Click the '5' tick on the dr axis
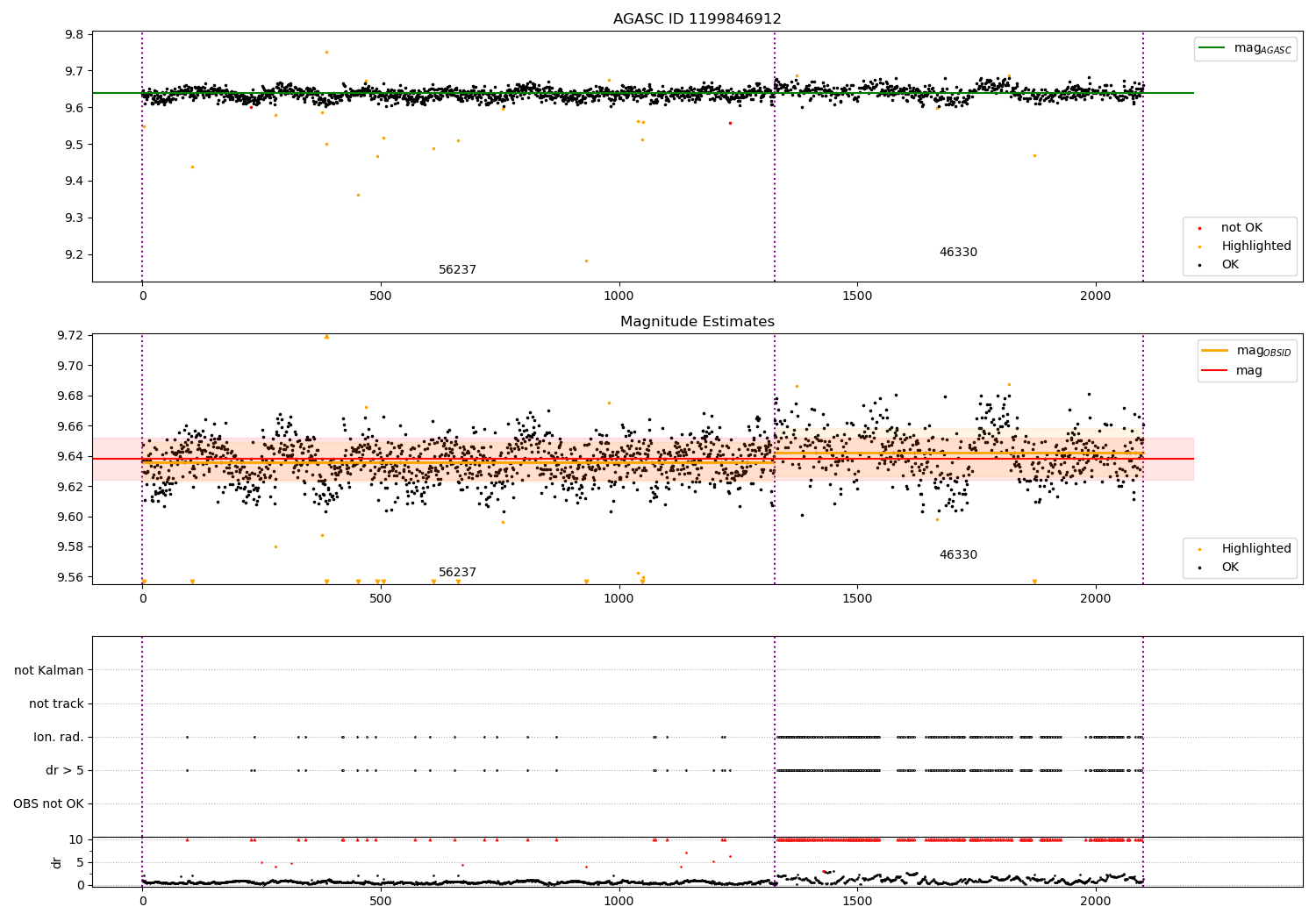 pyautogui.click(x=80, y=863)
